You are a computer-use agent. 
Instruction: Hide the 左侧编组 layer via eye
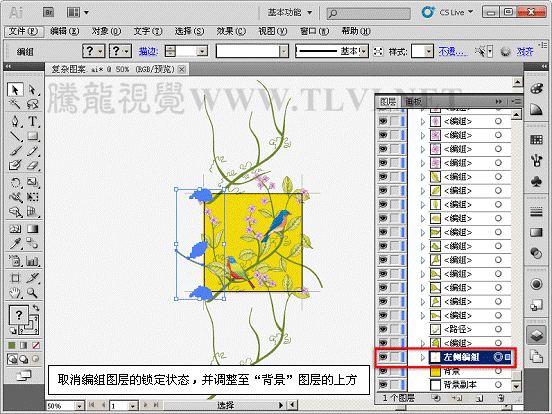tap(383, 357)
